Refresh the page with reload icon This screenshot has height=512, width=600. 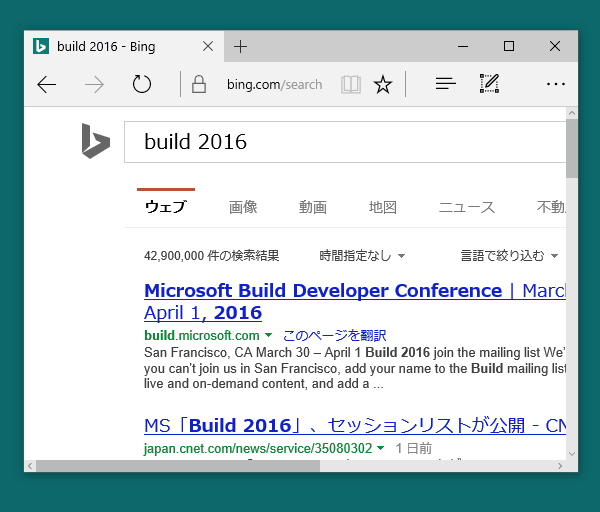click(x=142, y=84)
